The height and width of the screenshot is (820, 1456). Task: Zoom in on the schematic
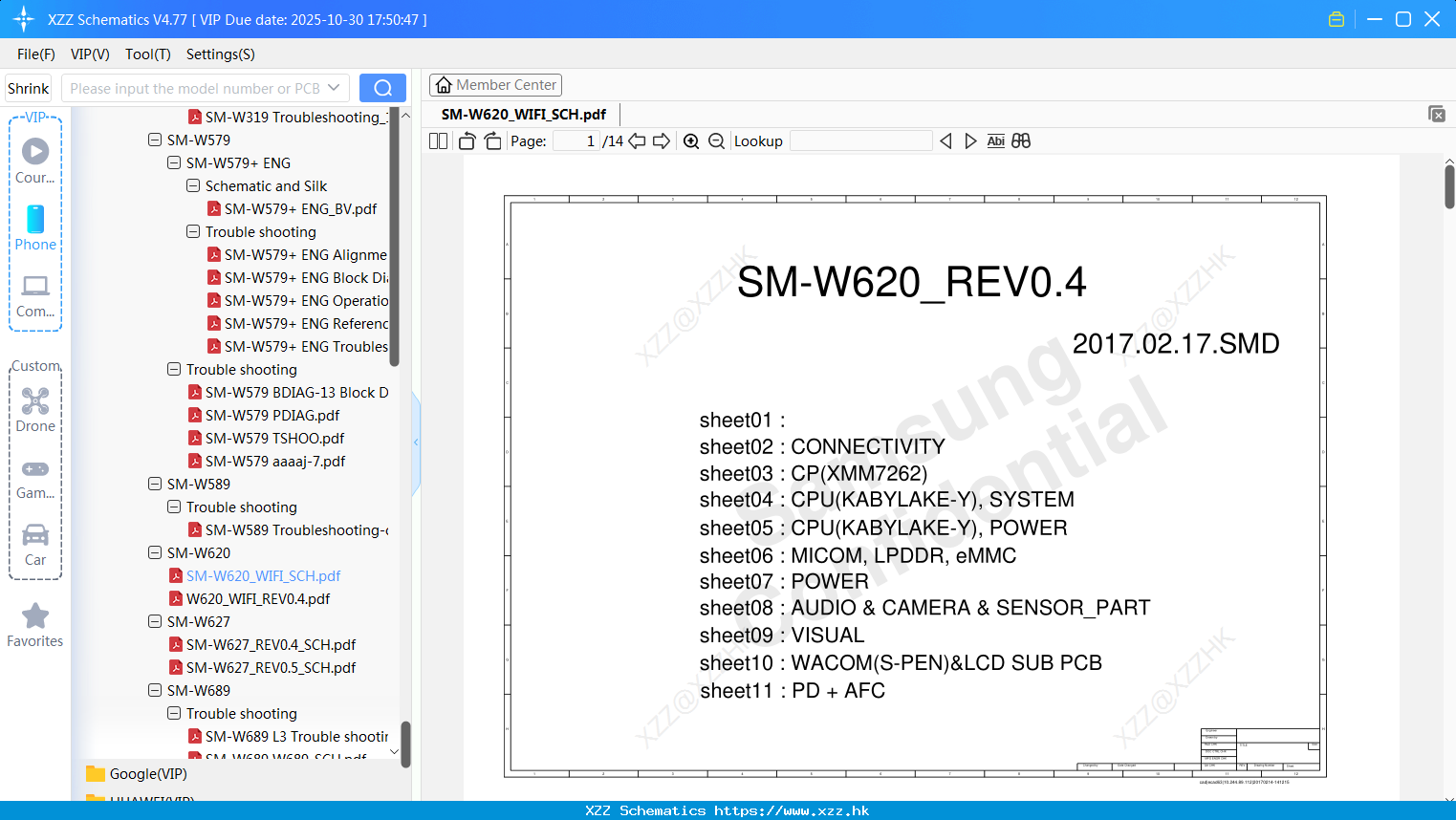pos(691,141)
